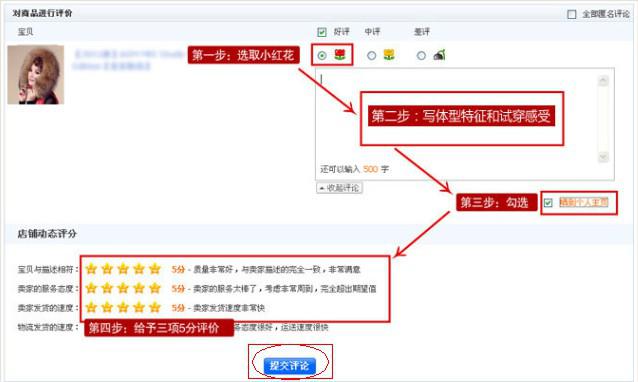Uncheck the share to personal homepage checkbox
This screenshot has height=382, width=638.
click(548, 202)
